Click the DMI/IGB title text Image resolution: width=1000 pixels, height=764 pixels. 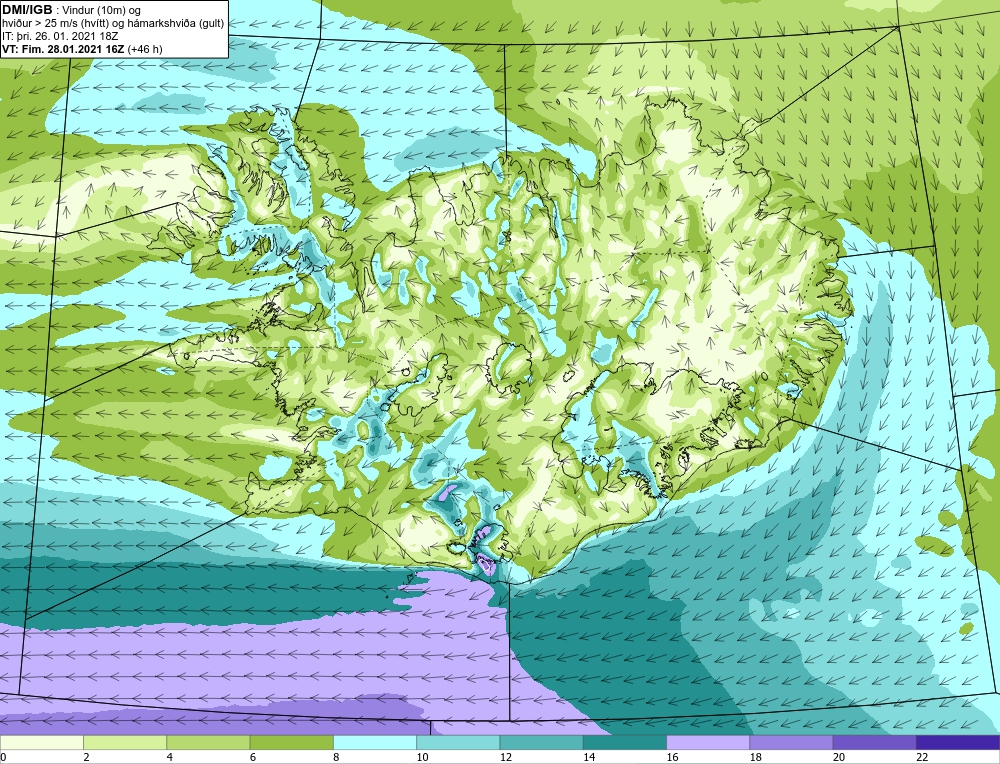[x=27, y=10]
